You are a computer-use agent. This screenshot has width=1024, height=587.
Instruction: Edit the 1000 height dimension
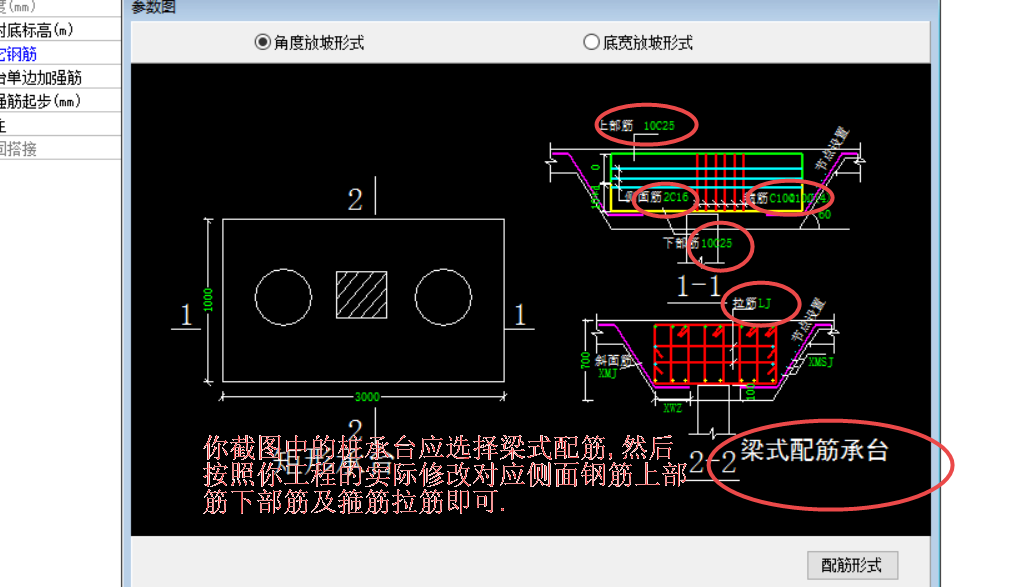[208, 300]
